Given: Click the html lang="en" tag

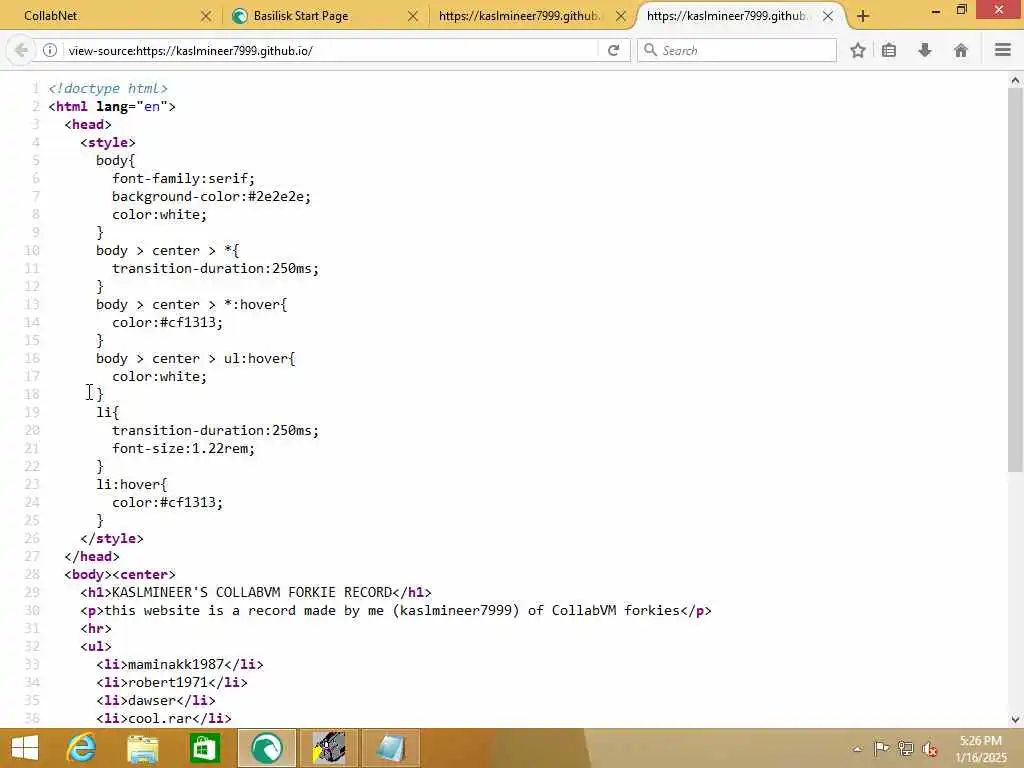Looking at the screenshot, I should point(112,106).
